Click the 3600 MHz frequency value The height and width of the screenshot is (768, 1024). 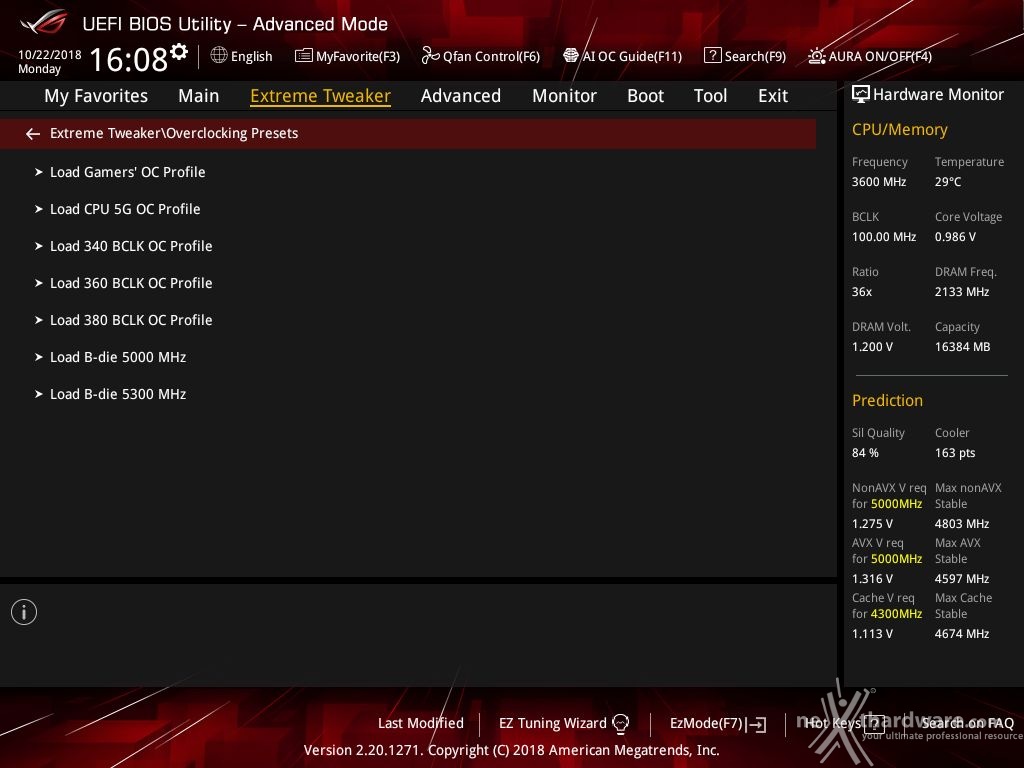coord(879,182)
